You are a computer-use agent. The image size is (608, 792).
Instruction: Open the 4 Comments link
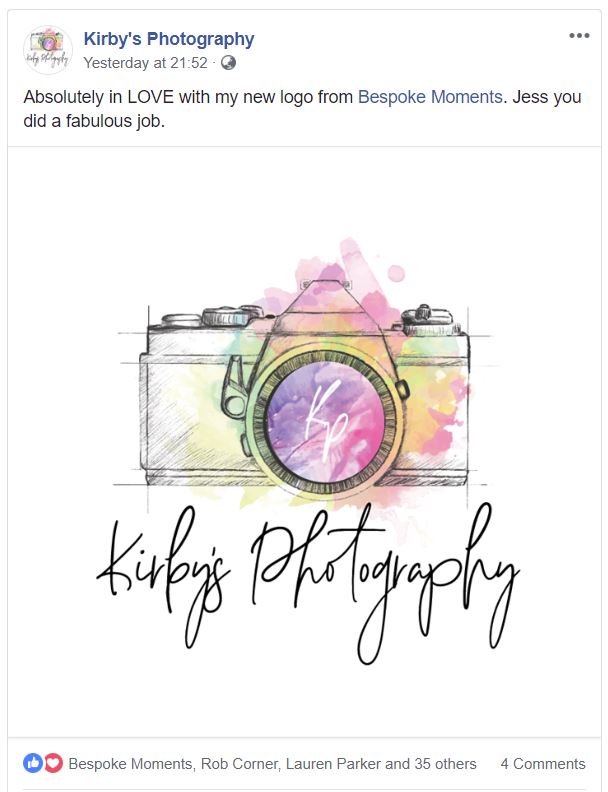pos(543,764)
